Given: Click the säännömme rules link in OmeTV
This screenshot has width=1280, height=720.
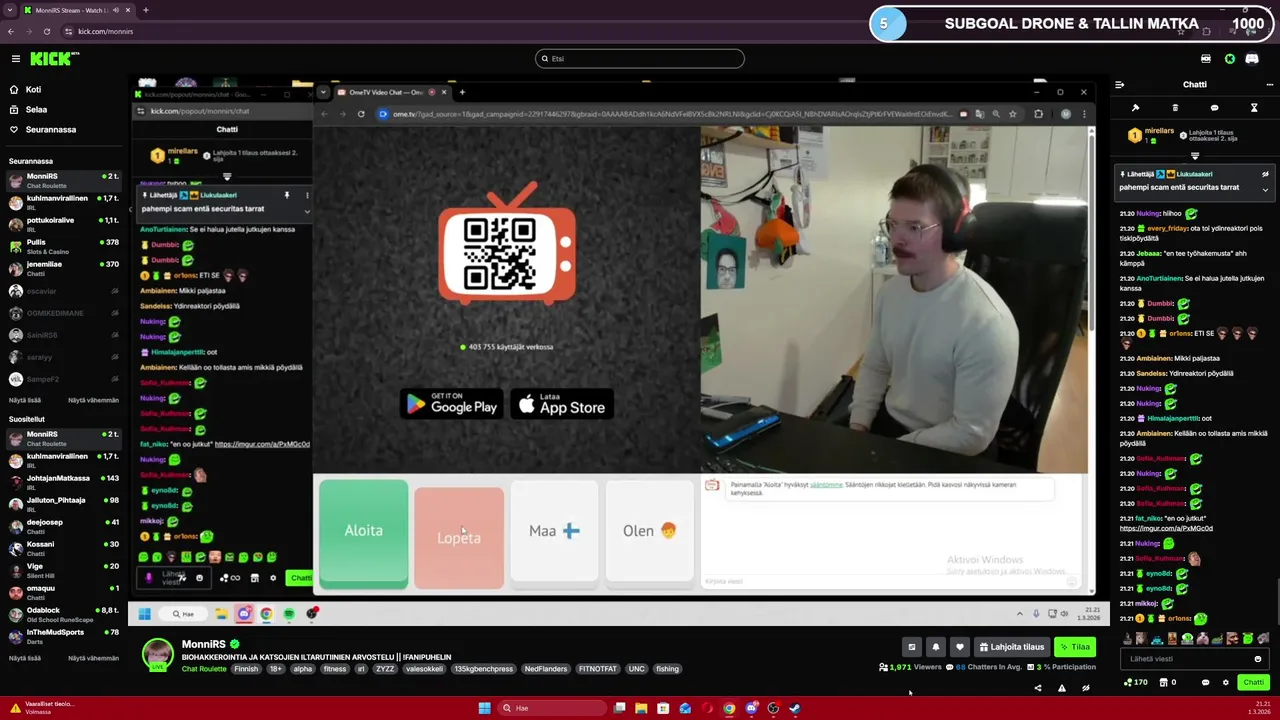Looking at the screenshot, I should [826, 485].
